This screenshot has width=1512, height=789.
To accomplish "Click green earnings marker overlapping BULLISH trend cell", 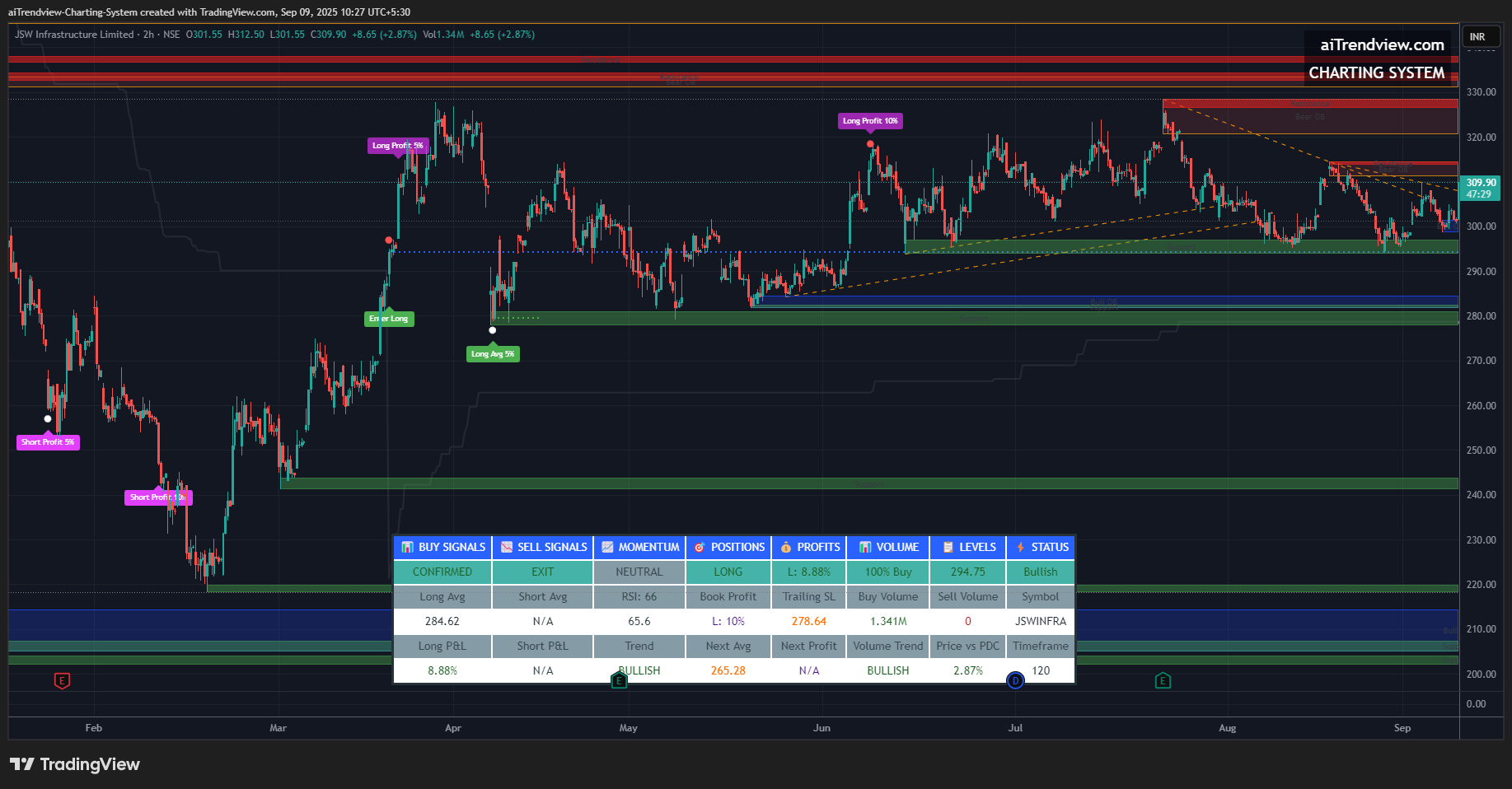I will pos(619,680).
